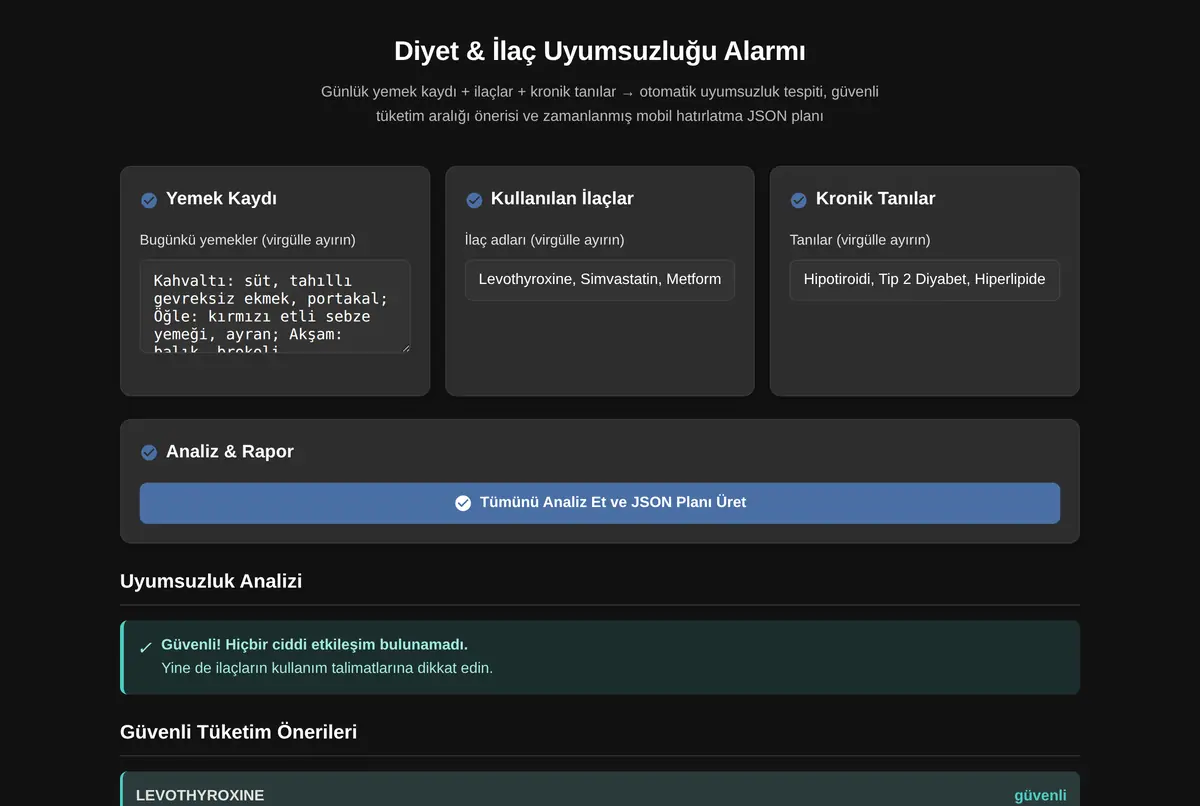Click label Bugünkü yemekler (virgülle ayırın)

tap(248, 240)
